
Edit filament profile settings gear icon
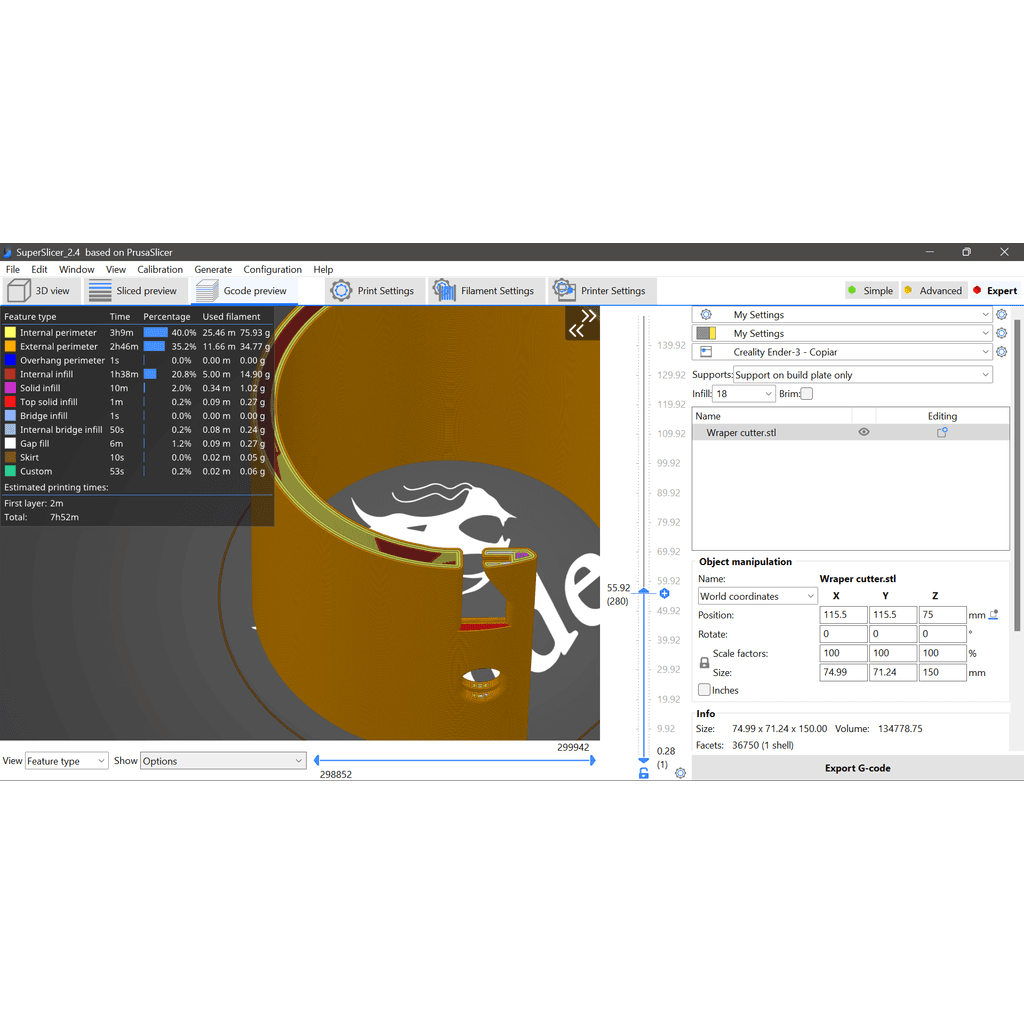coord(1001,333)
